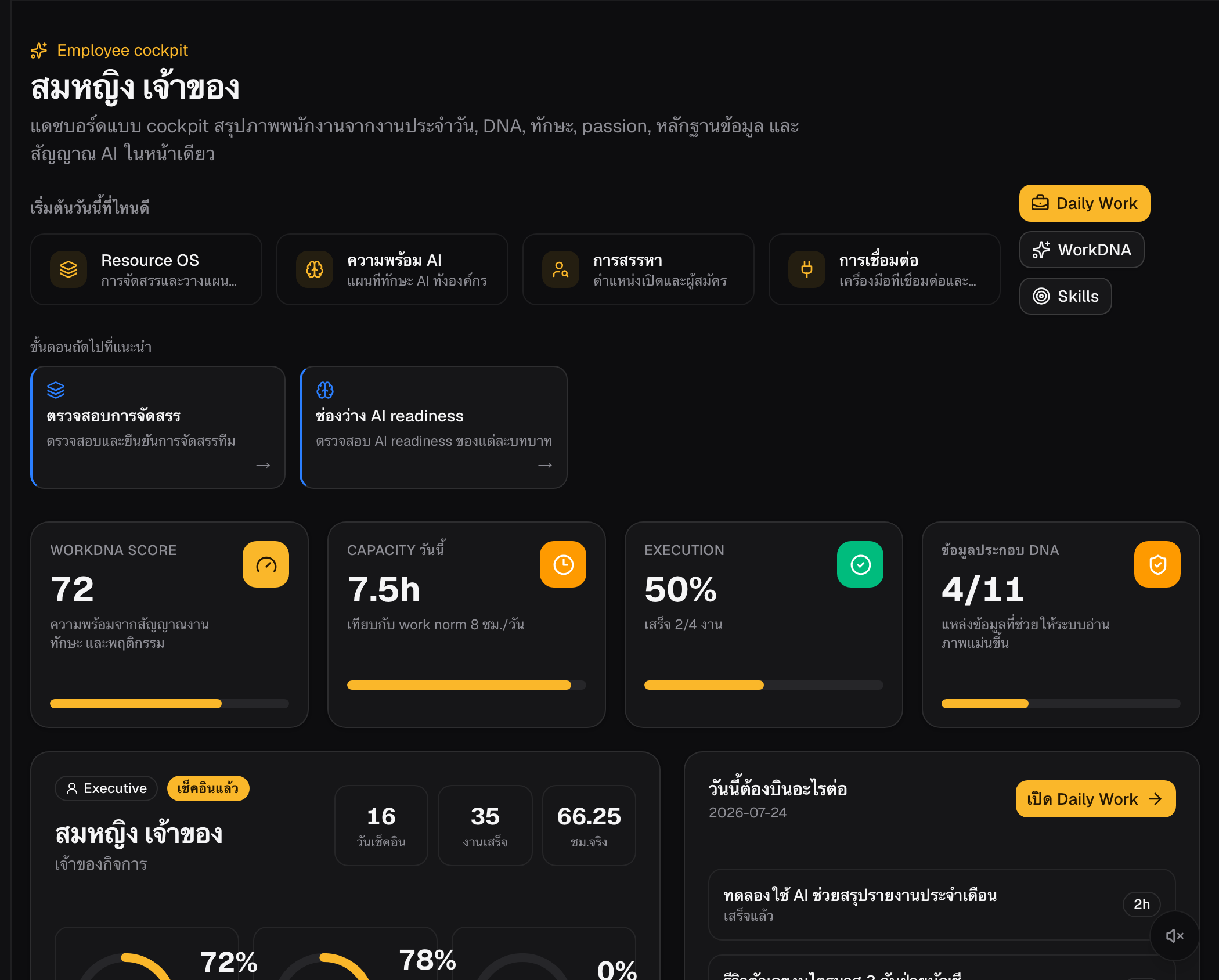Click the sparkle icon beside Employee cockpit
The height and width of the screenshot is (980, 1219).
coord(39,51)
